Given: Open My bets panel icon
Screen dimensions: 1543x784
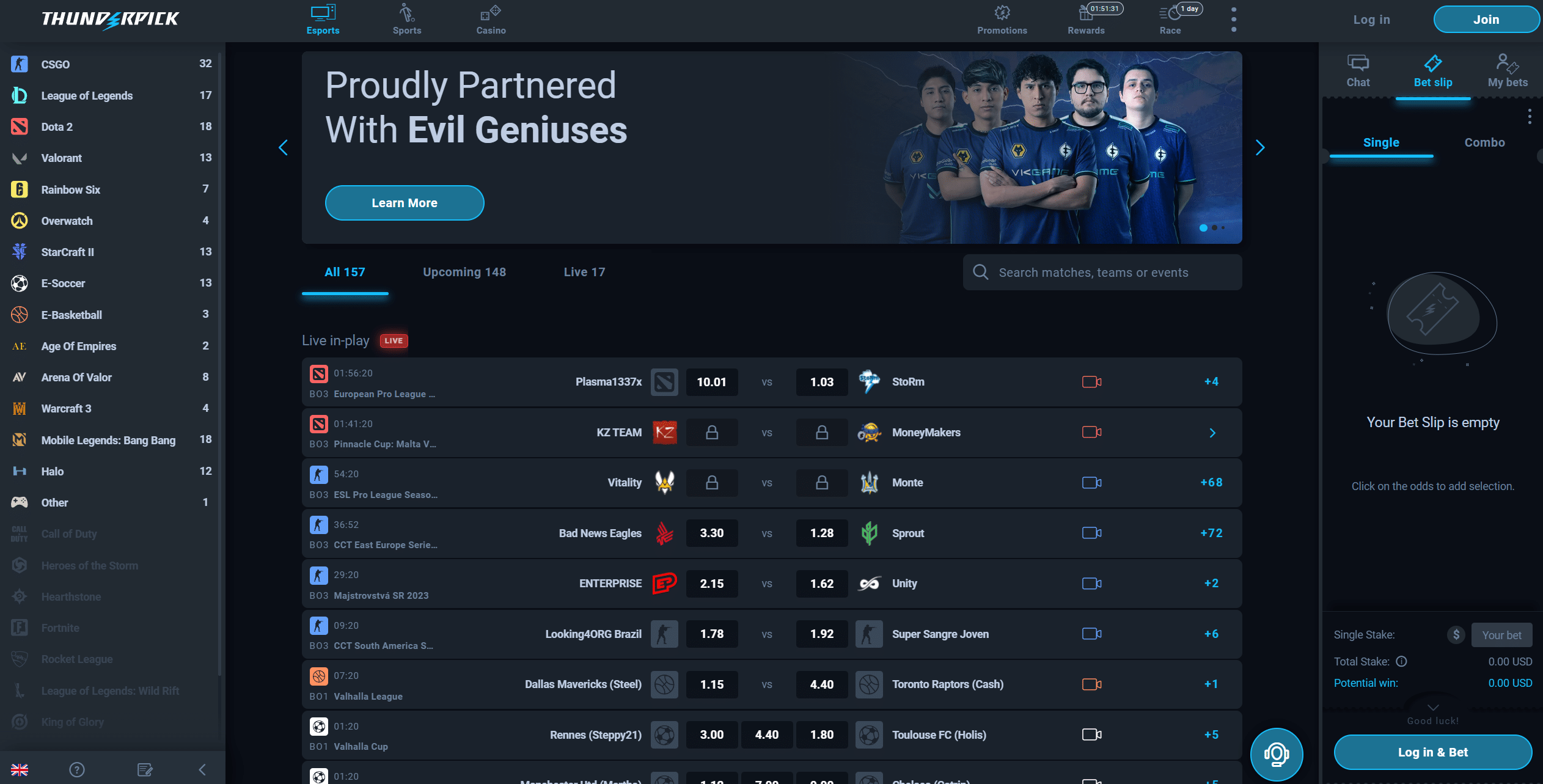Looking at the screenshot, I should 1507,64.
